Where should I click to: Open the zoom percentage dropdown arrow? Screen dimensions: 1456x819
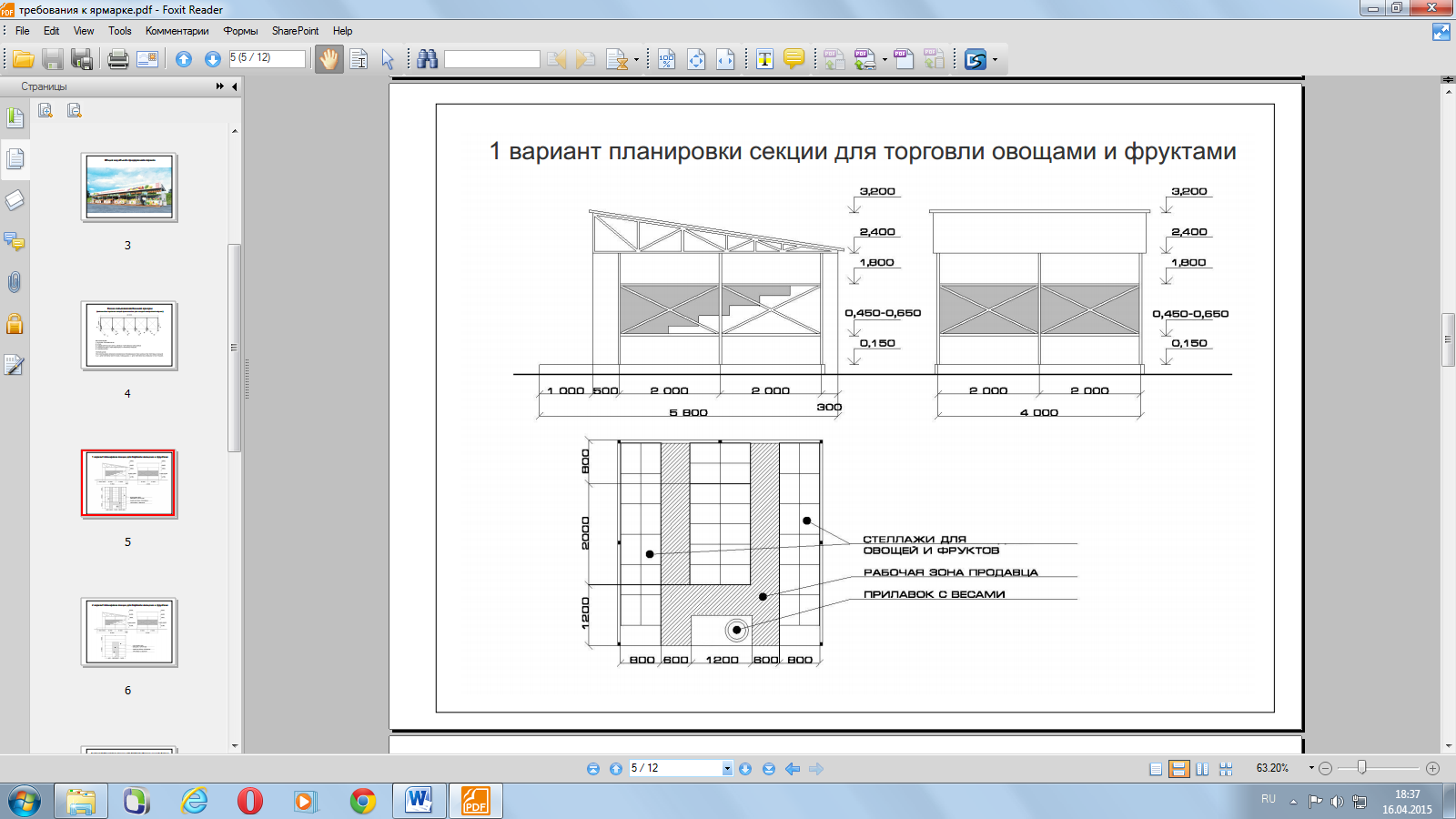pyautogui.click(x=1311, y=768)
